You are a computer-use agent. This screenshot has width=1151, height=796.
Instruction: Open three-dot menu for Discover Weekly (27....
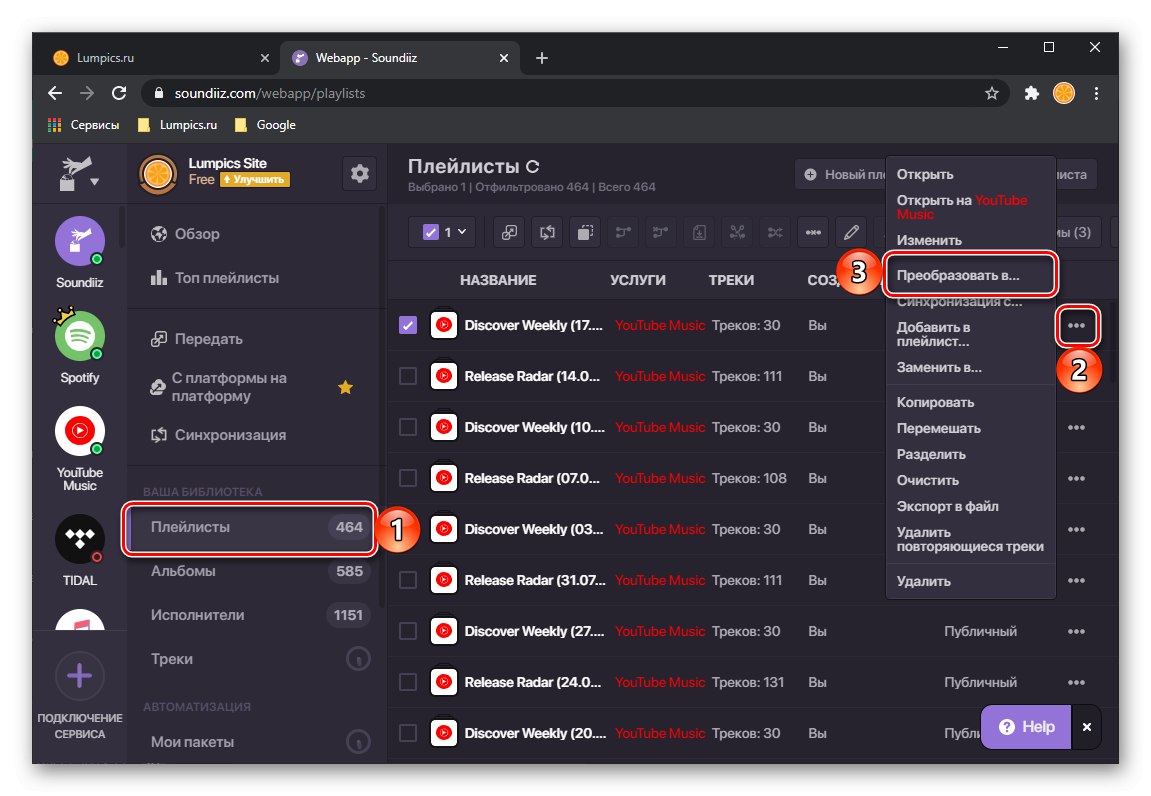[1076, 632]
